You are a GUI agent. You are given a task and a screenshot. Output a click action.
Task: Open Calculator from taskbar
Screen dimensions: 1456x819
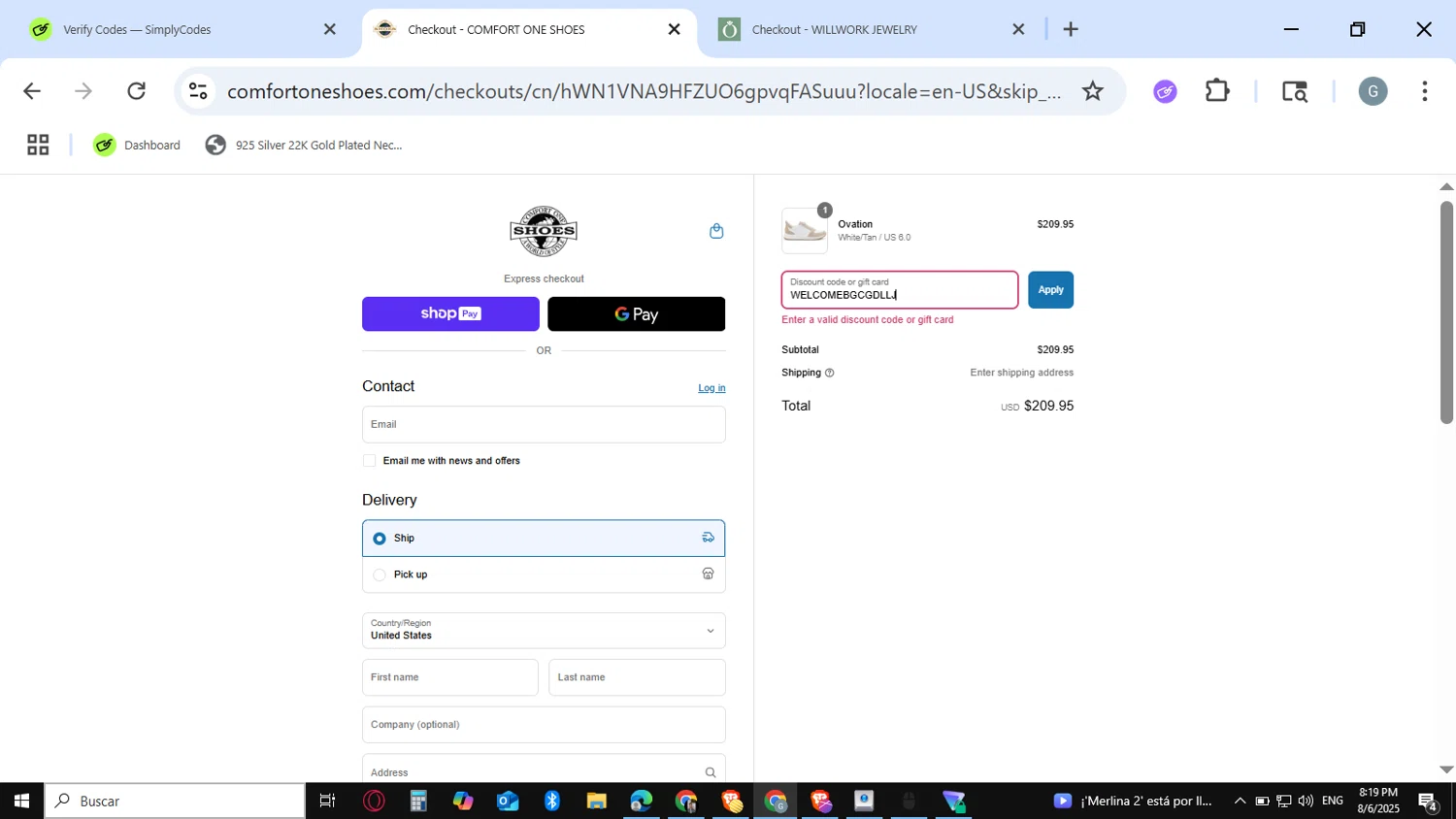pos(418,801)
